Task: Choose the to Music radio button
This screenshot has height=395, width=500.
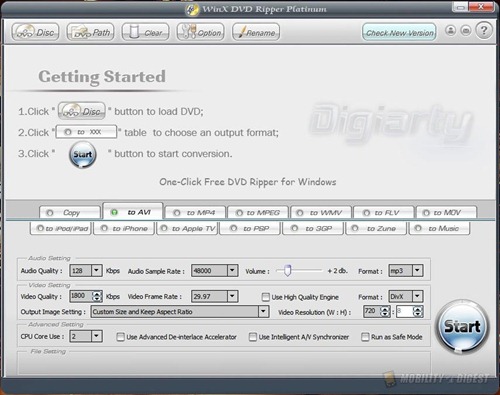Action: click(x=418, y=228)
